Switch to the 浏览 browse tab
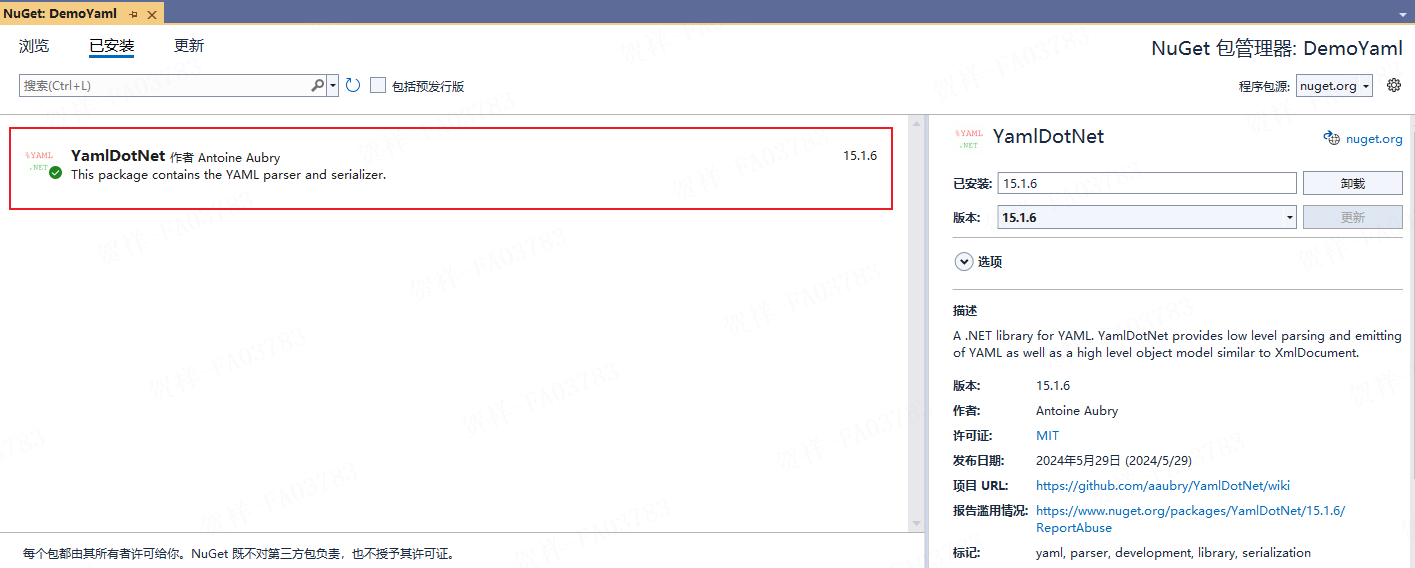The width and height of the screenshot is (1415, 568). coord(34,46)
